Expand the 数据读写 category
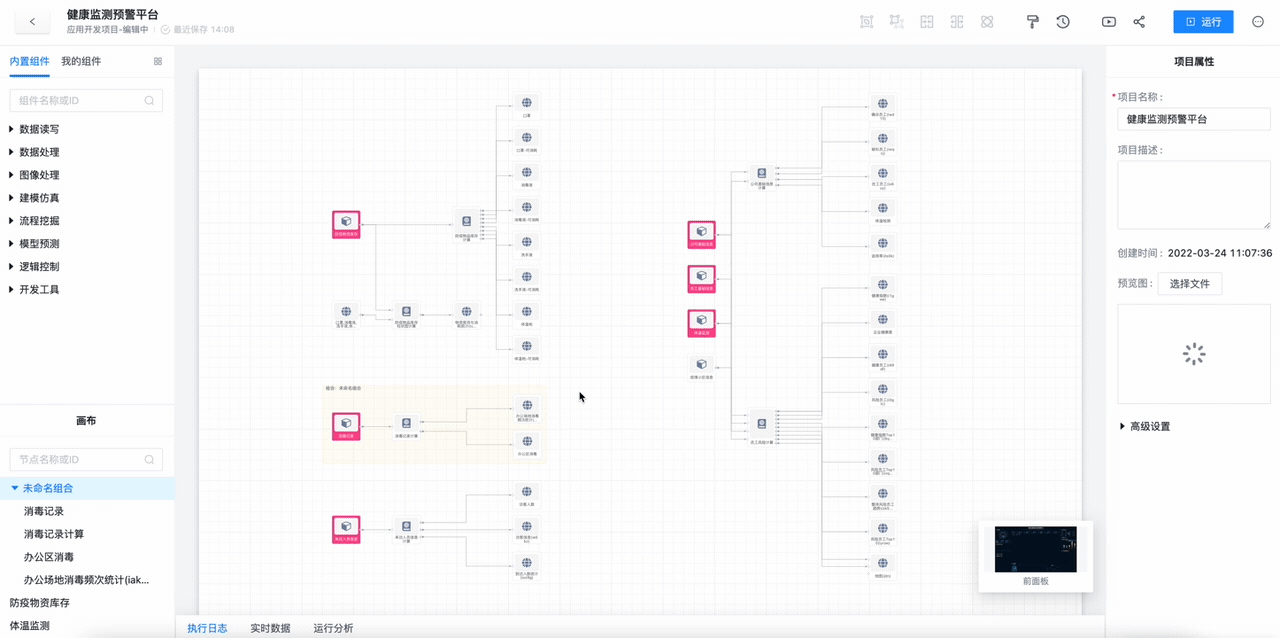This screenshot has height=638, width=1280. 12,129
